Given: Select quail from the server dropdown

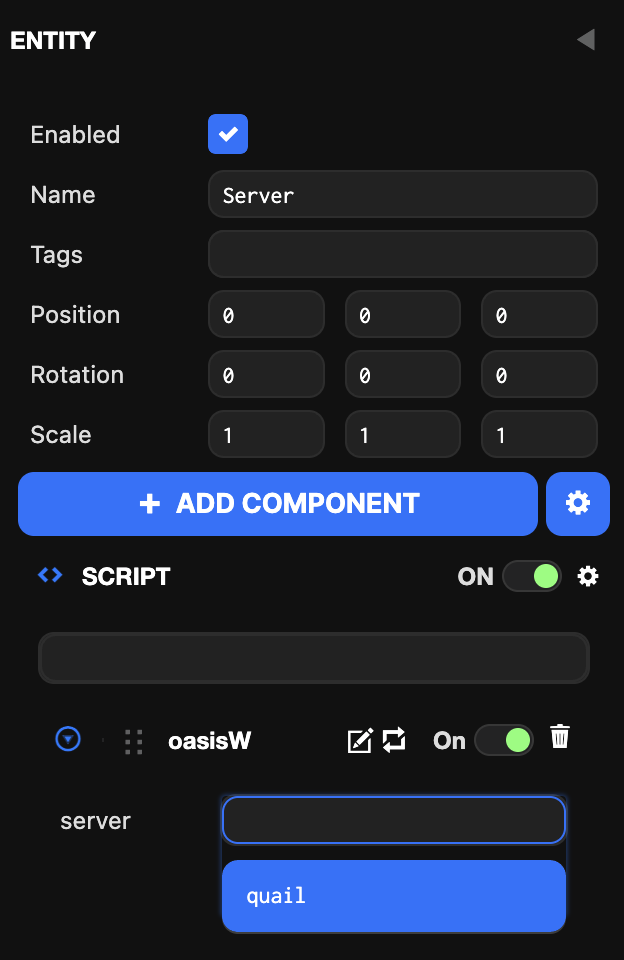Looking at the screenshot, I should click(393, 895).
